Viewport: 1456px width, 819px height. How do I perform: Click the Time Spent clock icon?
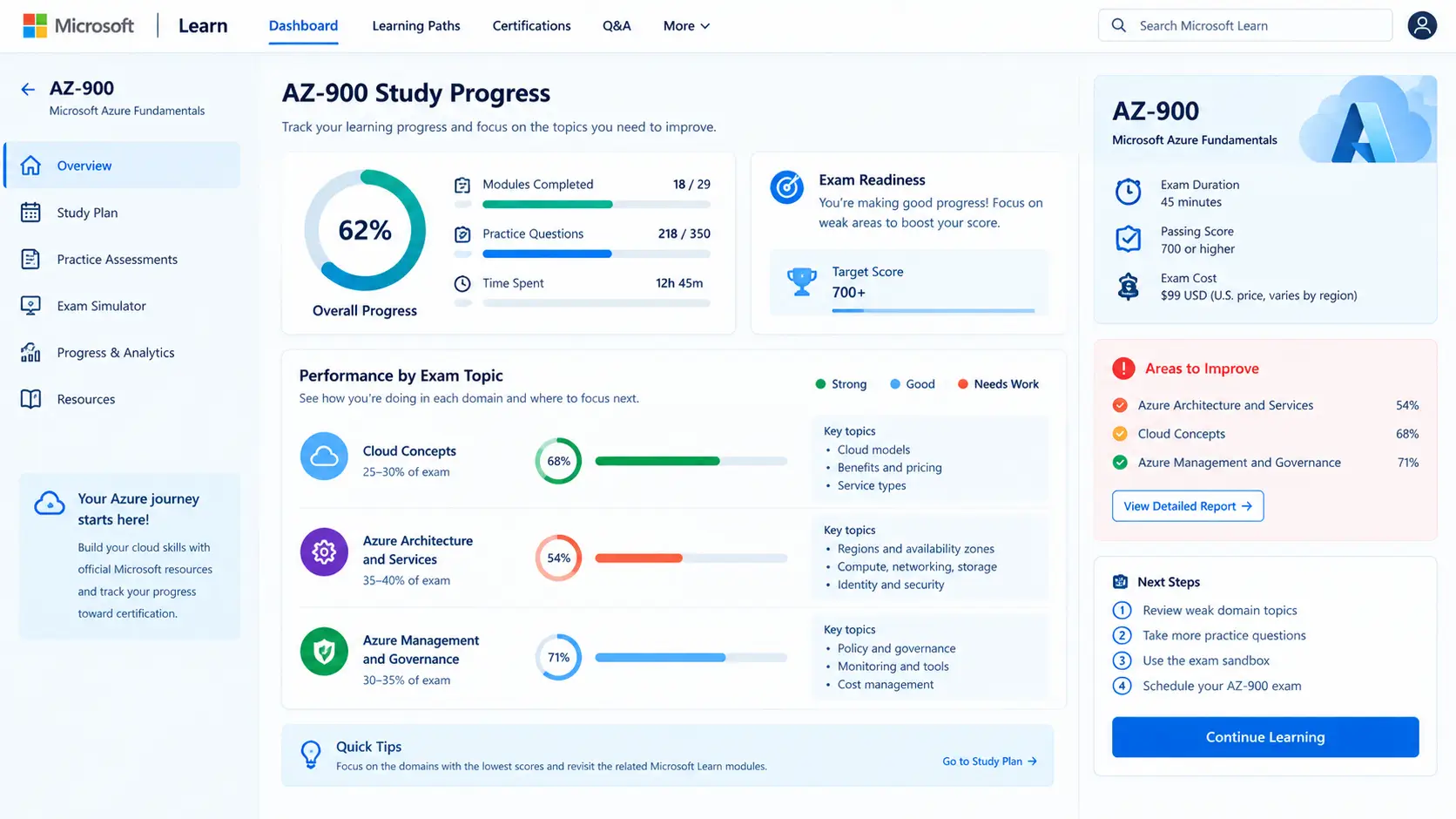(462, 283)
